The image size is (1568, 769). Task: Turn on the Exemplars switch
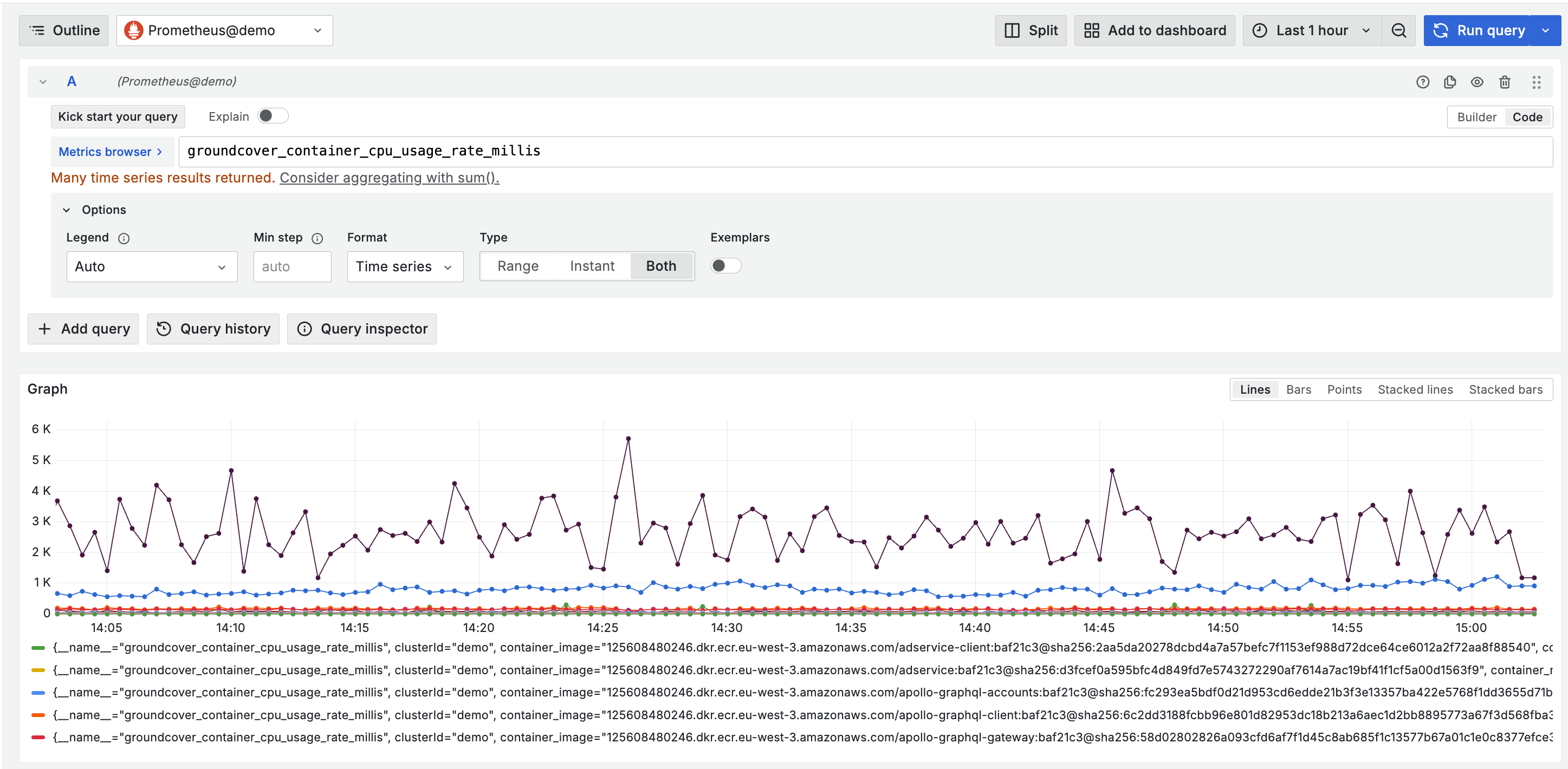[x=725, y=266]
